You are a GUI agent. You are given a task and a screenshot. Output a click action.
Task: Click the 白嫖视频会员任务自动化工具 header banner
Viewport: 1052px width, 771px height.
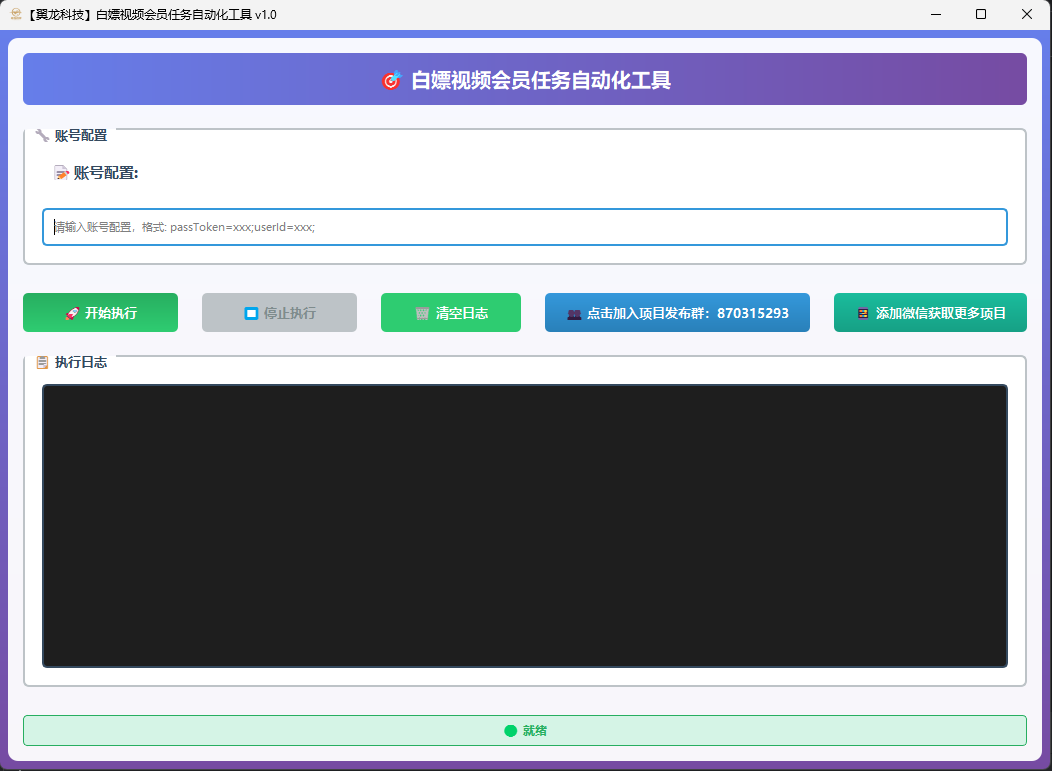click(x=524, y=79)
